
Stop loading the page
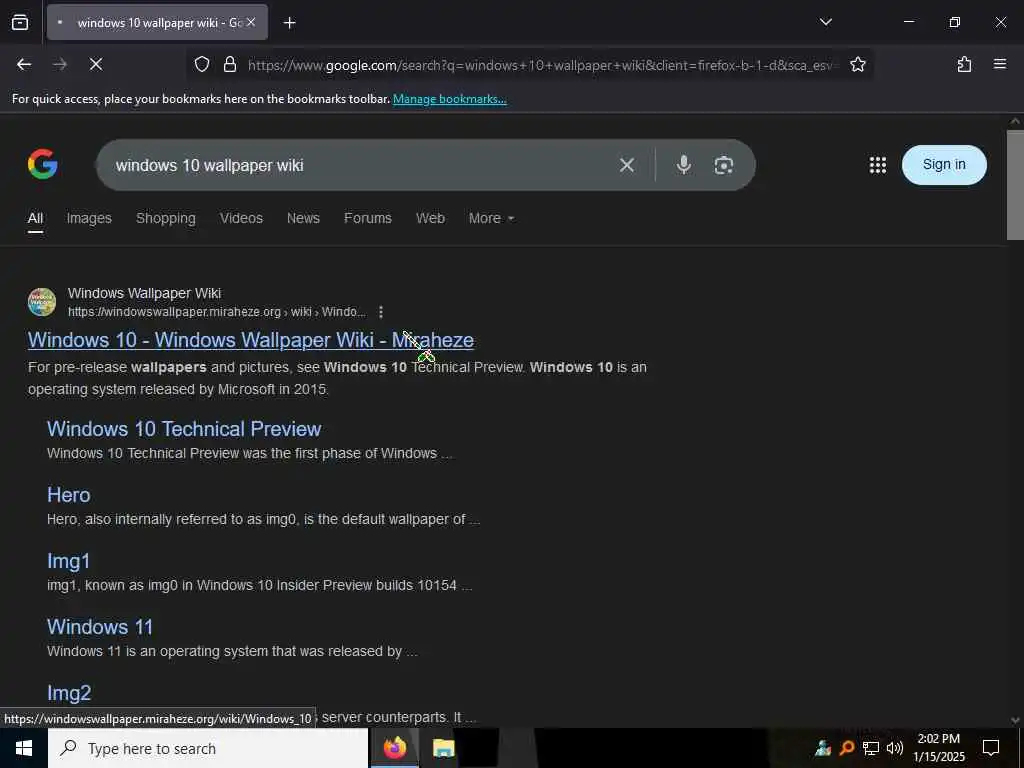(95, 65)
